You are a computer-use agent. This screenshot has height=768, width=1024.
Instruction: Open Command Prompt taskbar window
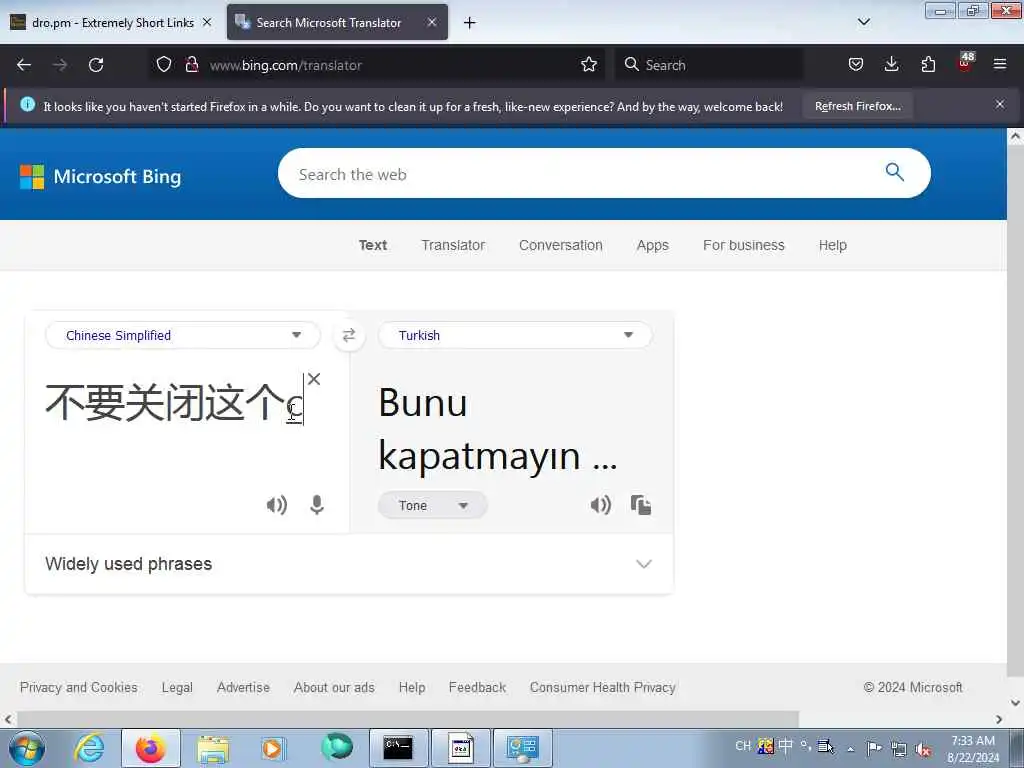click(x=398, y=748)
